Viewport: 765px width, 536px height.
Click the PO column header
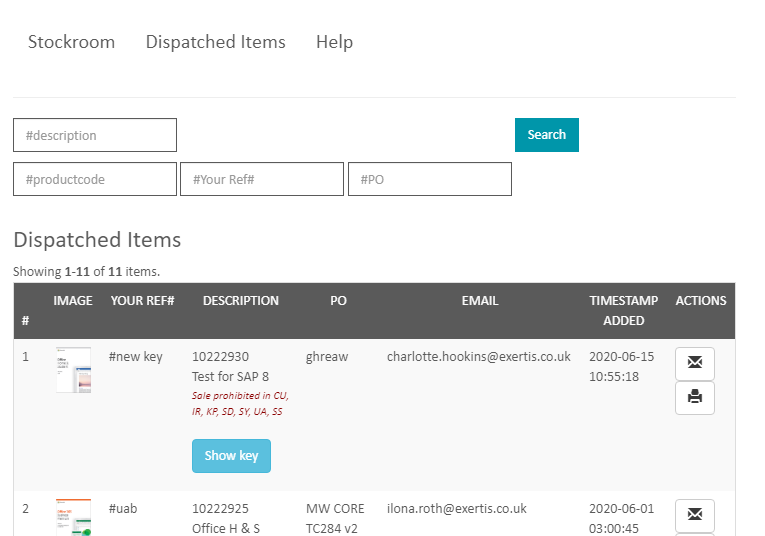(x=338, y=300)
